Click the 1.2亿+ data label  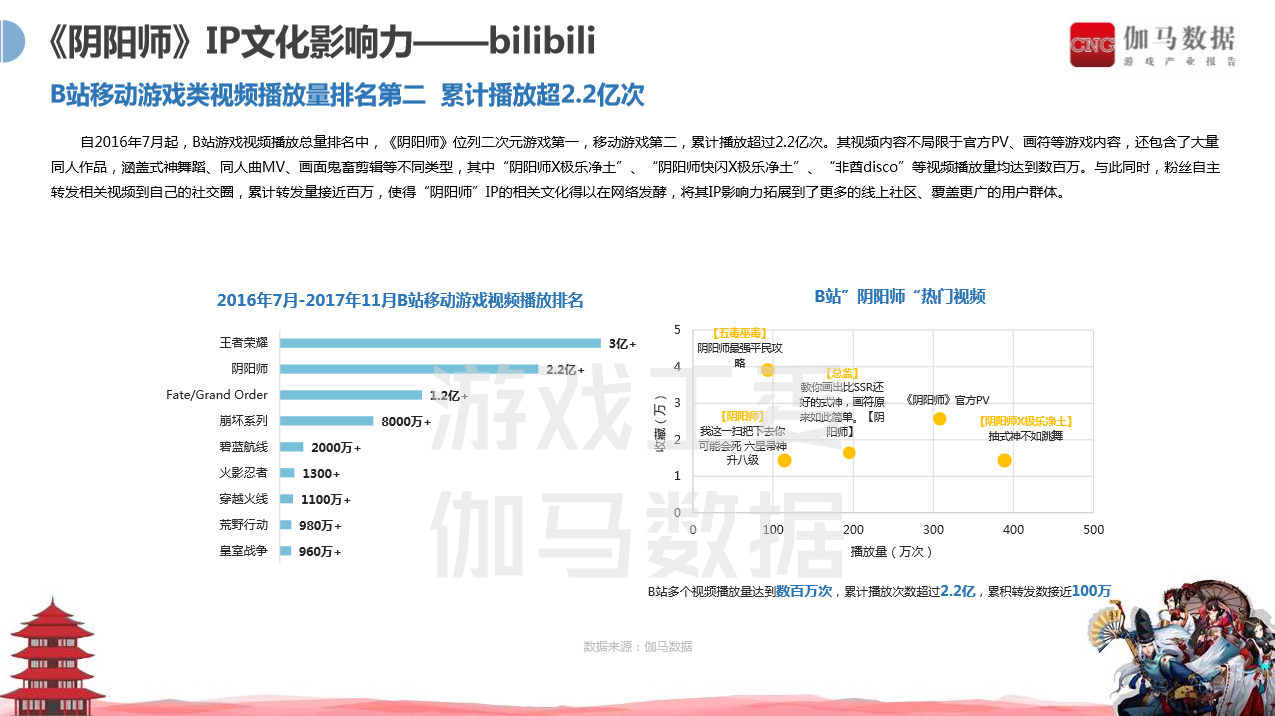(x=449, y=395)
